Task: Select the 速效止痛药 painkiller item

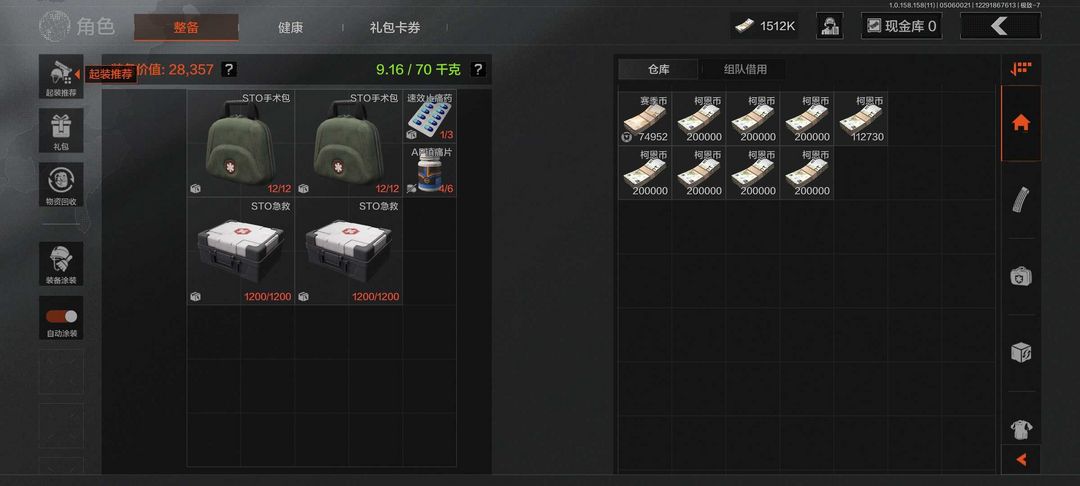Action: [429, 116]
